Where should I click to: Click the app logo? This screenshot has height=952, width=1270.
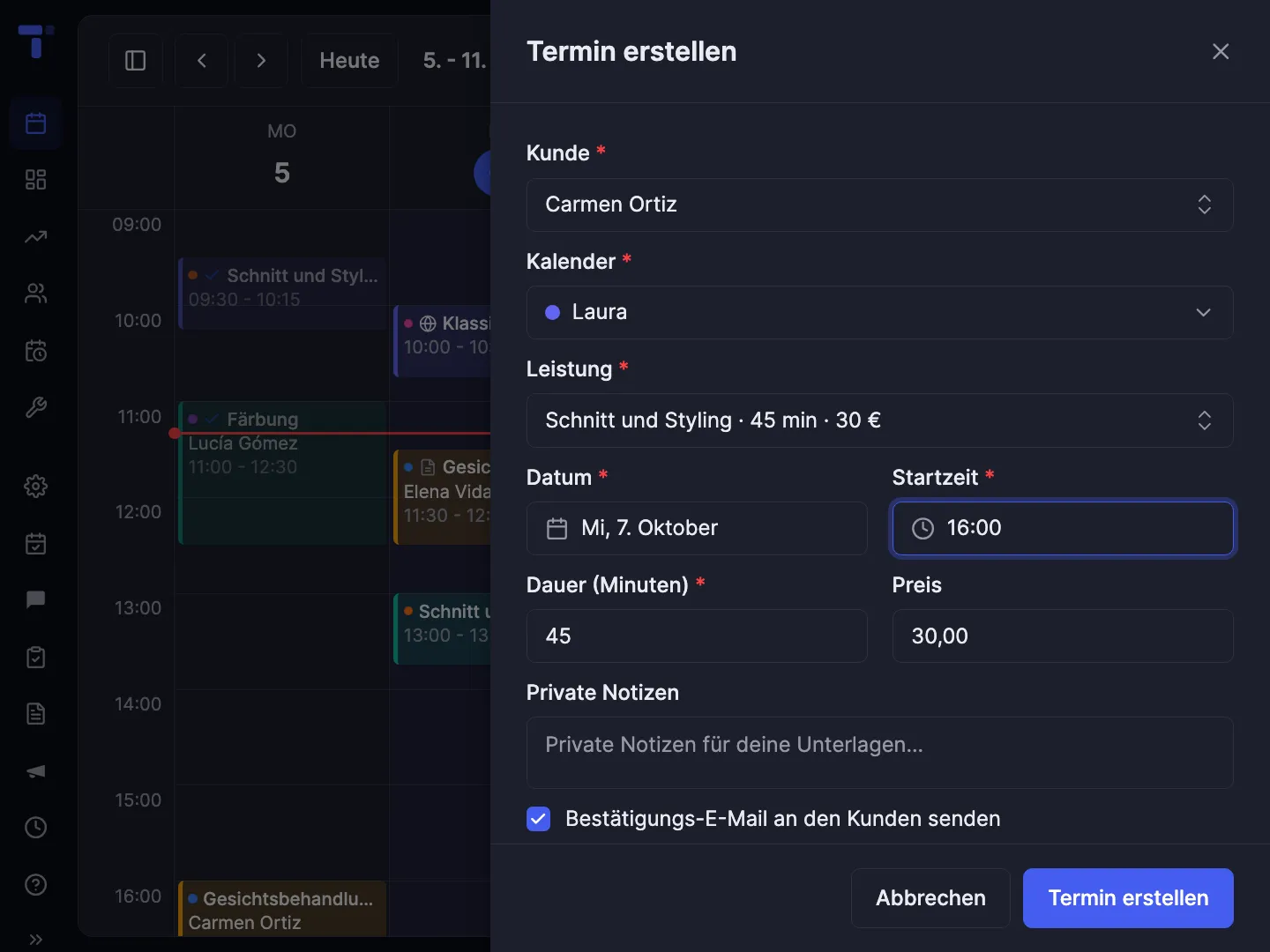35,41
